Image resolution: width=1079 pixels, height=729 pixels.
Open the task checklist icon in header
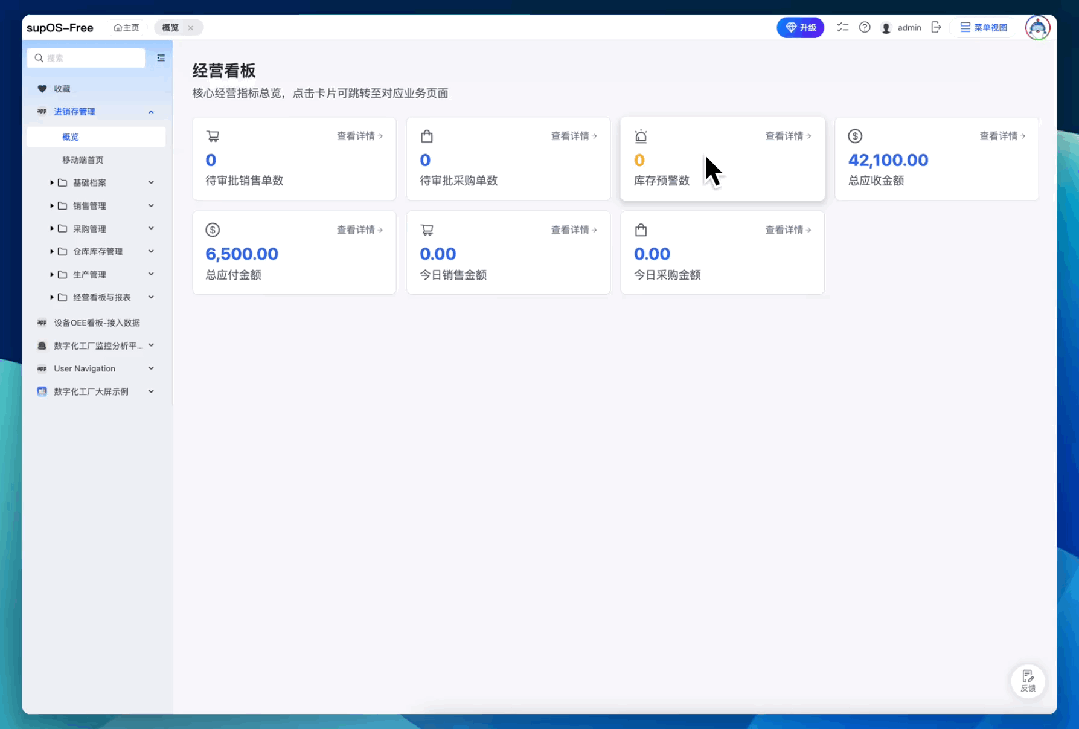tap(842, 28)
